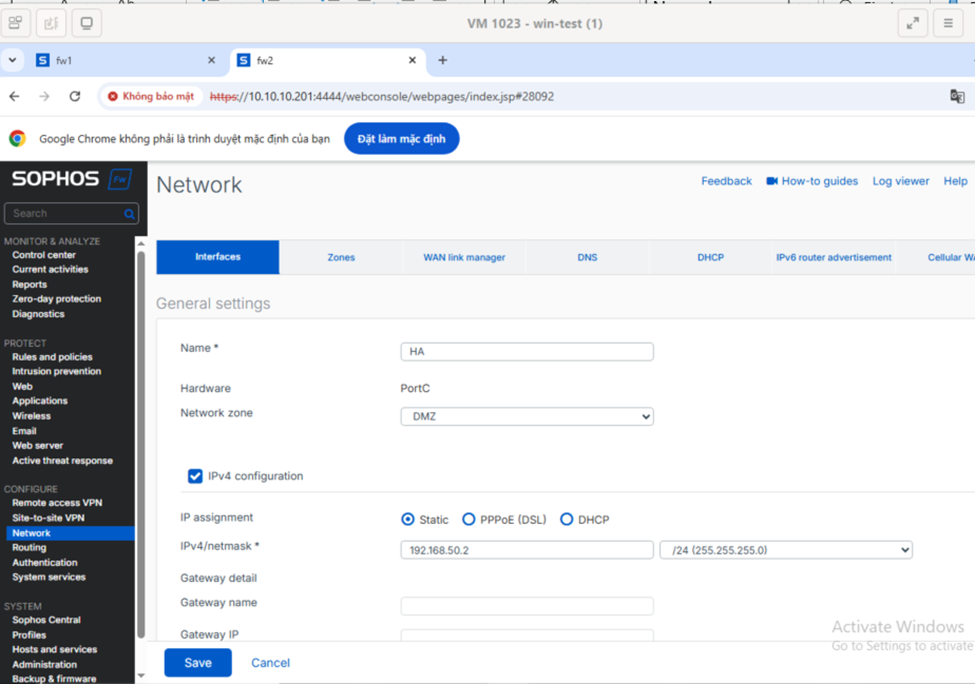Expand the browser tab list chevron
Screen dimensions: 975x684
click(x=13, y=60)
